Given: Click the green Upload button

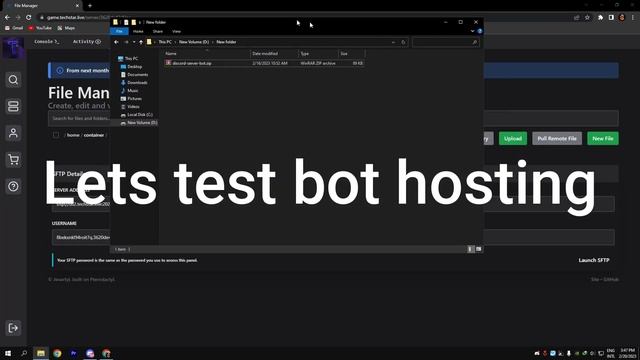Looking at the screenshot, I should point(513,138).
